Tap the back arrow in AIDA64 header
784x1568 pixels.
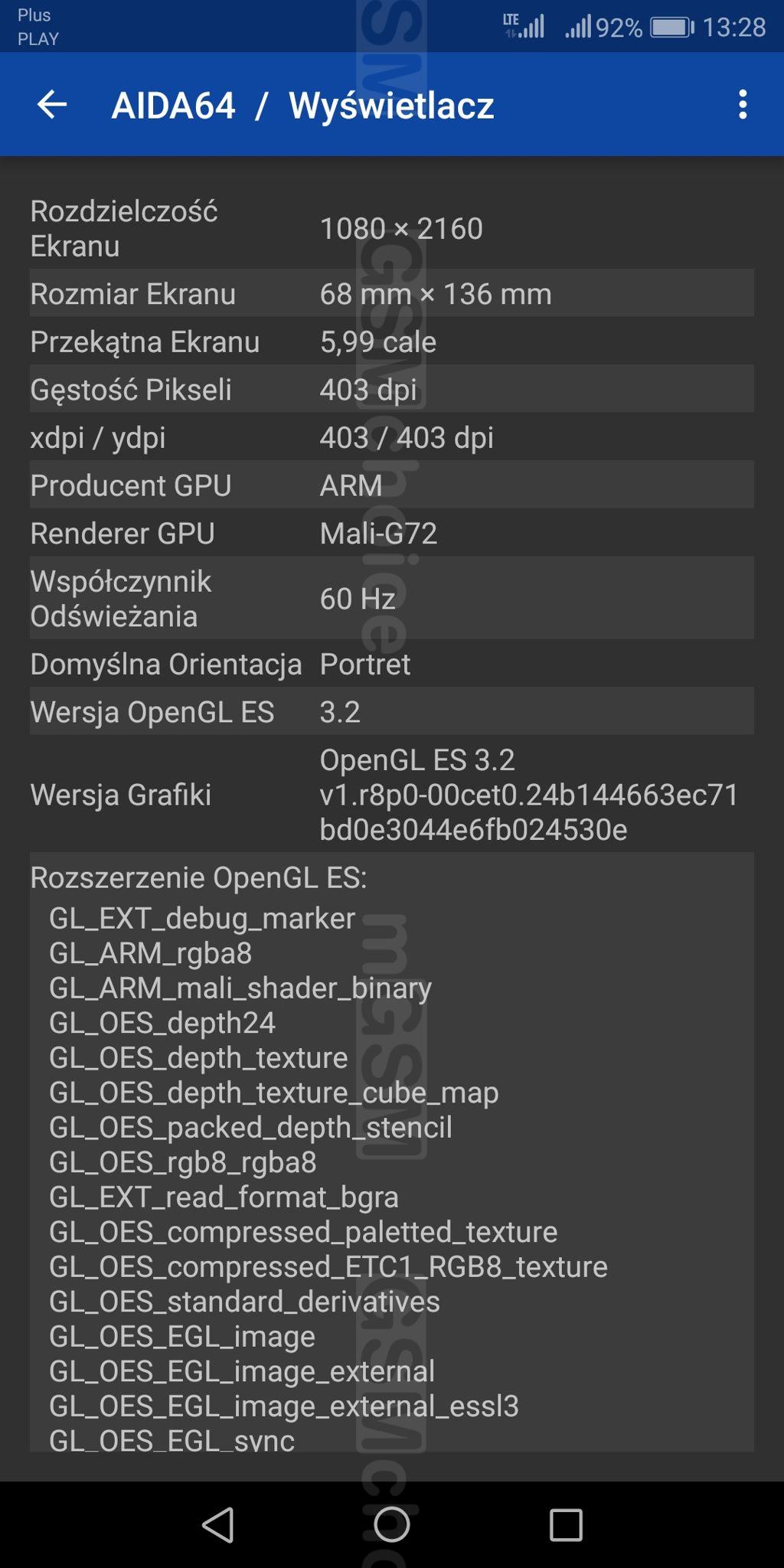[52, 105]
